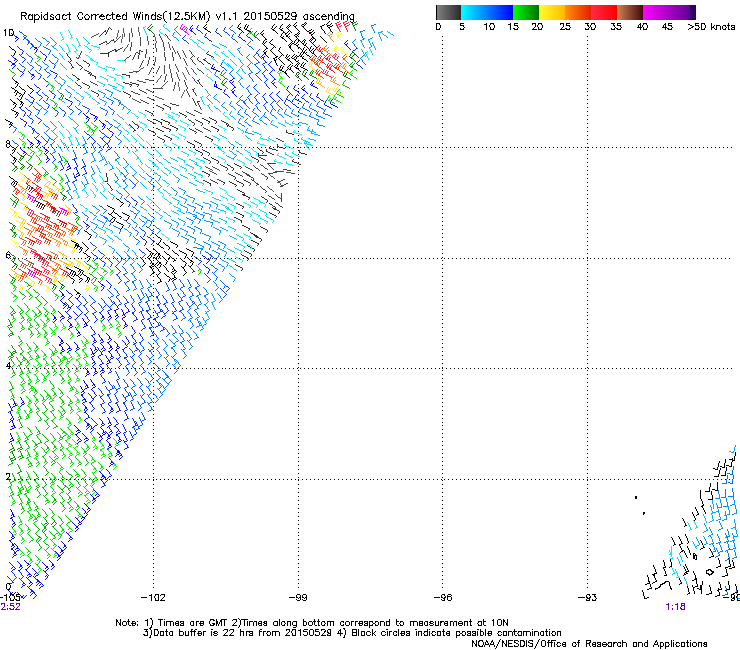Screen dimensions: 740x650
Task: Click the longitude '-99' axis label
Action: tap(298, 598)
